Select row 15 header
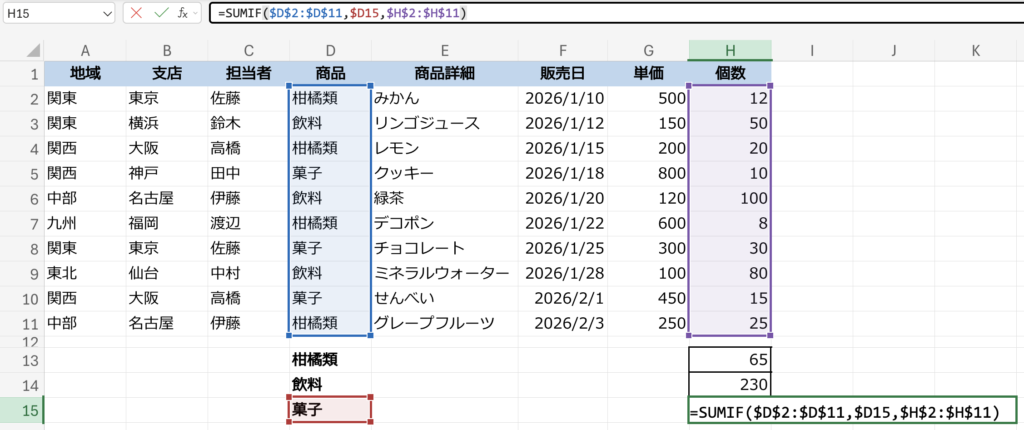This screenshot has height=430, width=1024. pos(22,410)
